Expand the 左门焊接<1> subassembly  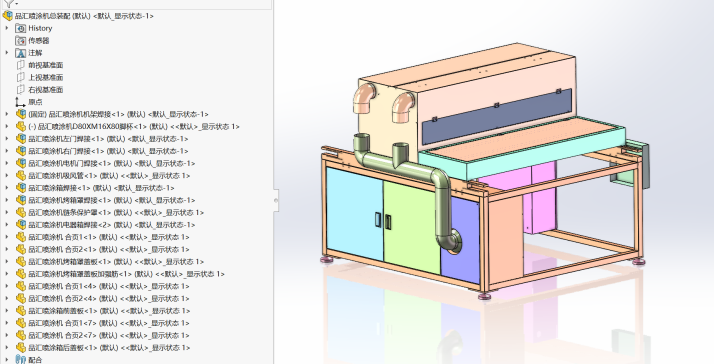(x=7, y=139)
